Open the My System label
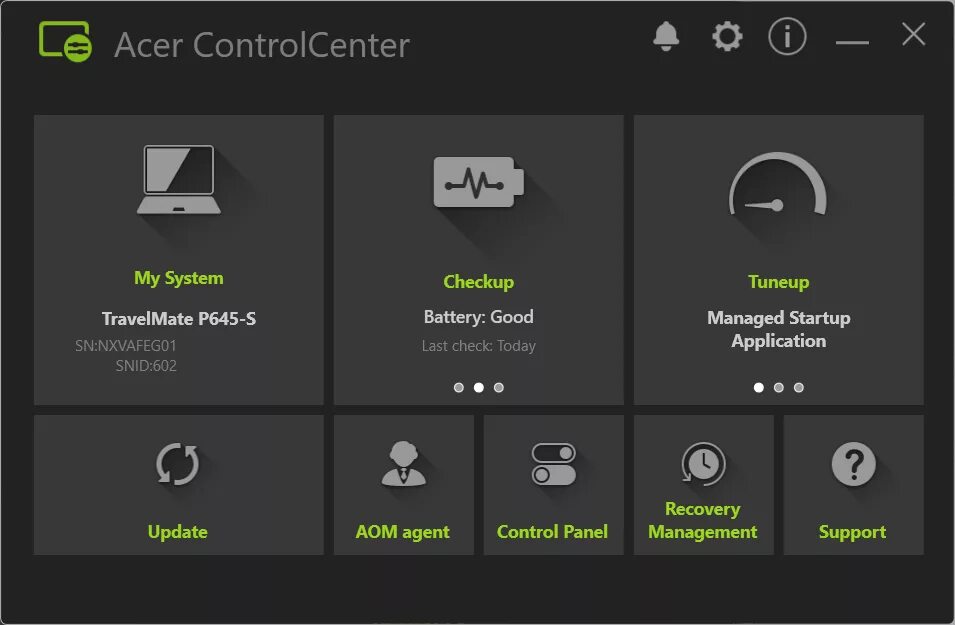955x625 pixels. tap(178, 278)
